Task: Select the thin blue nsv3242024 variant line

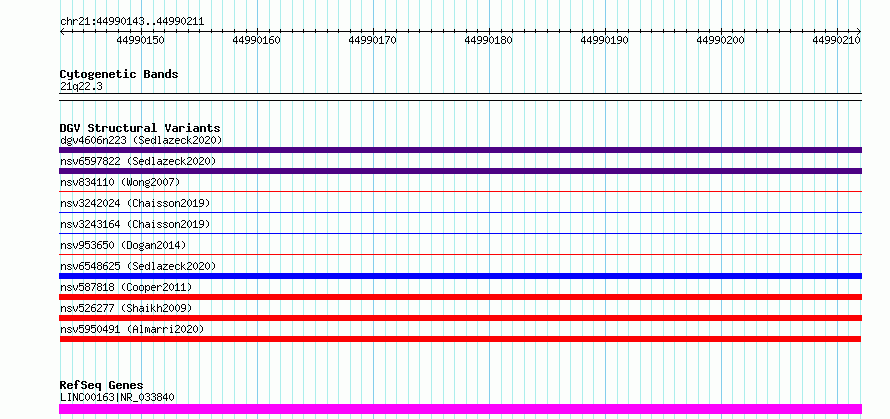Action: point(460,213)
